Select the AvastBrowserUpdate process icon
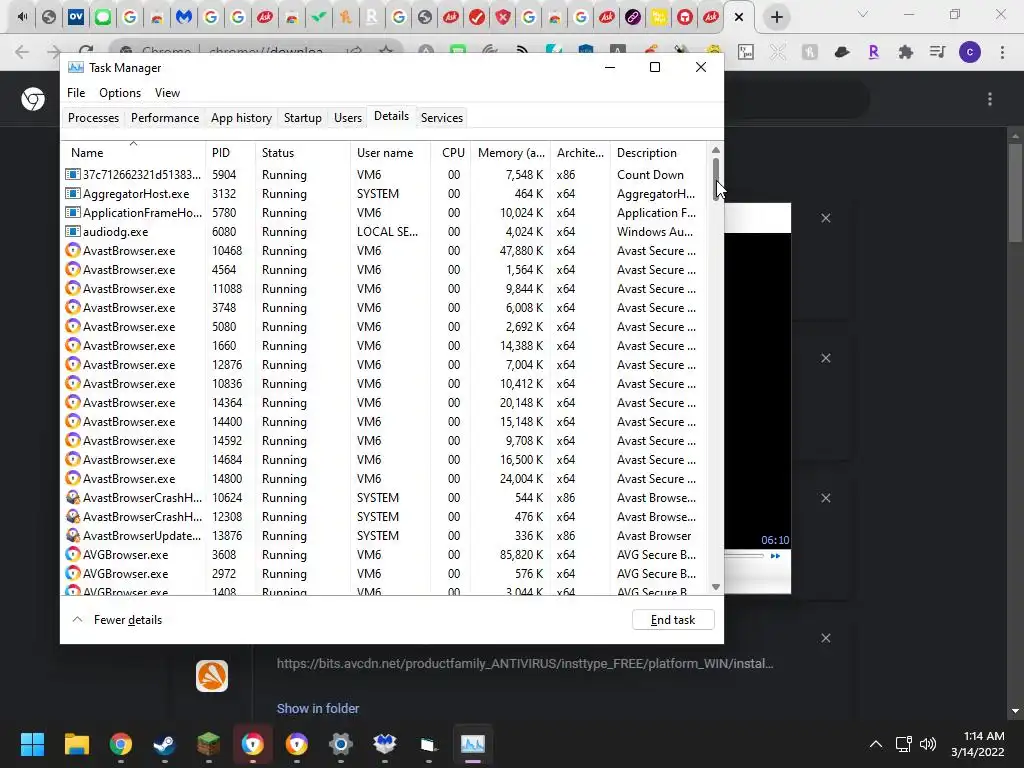 click(x=72, y=535)
